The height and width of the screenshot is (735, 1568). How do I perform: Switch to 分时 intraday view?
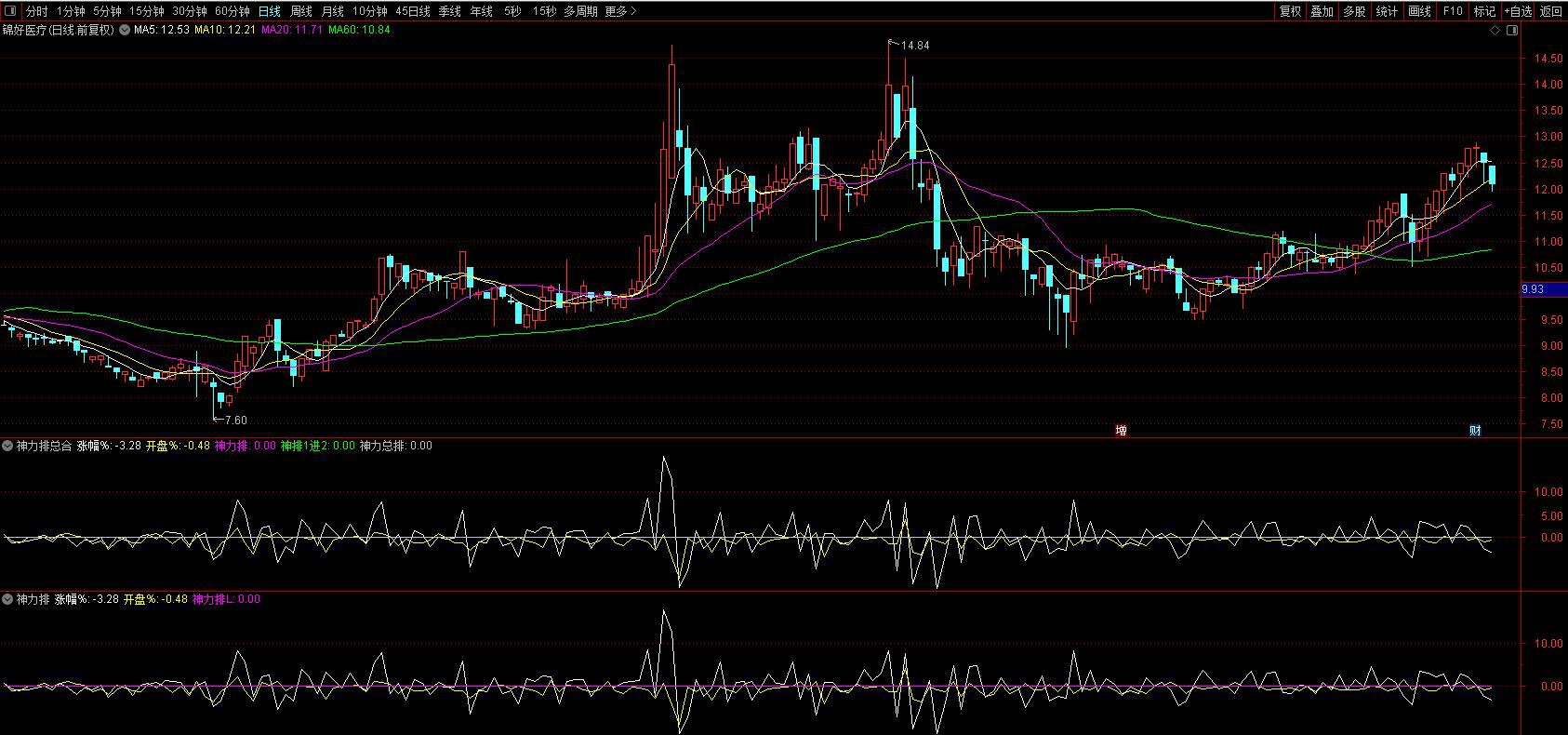point(36,11)
